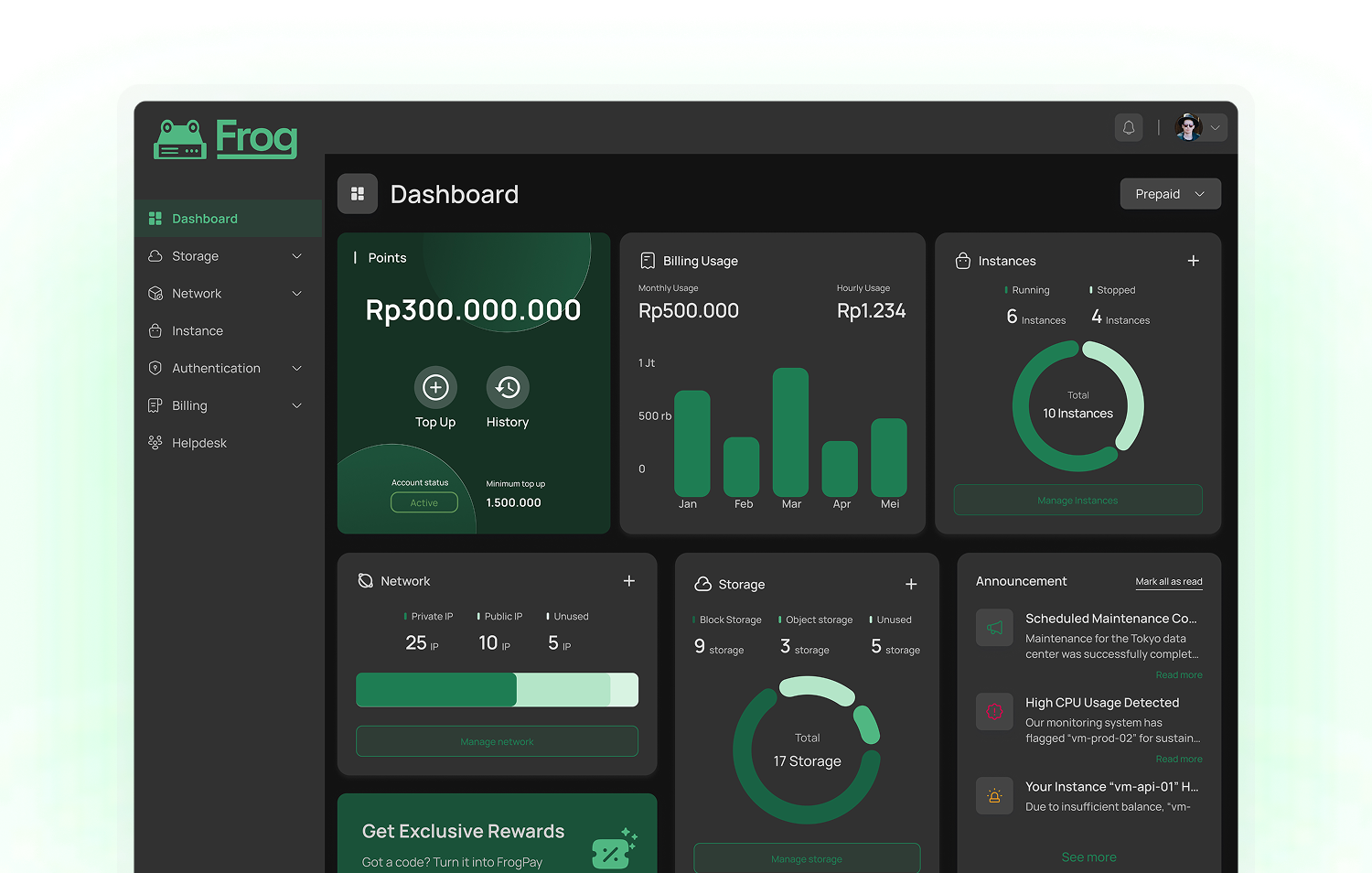Click the Manage network button
1372x873 pixels.
click(497, 741)
